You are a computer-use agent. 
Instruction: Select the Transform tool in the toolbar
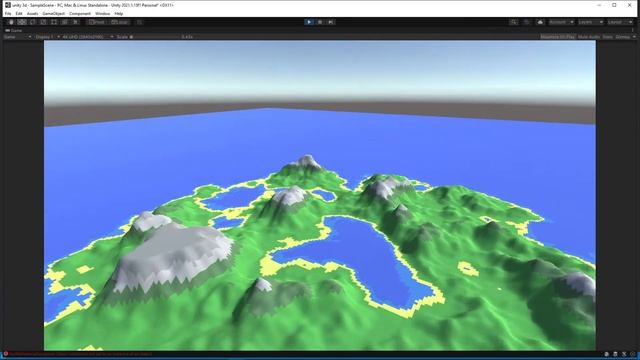64,22
